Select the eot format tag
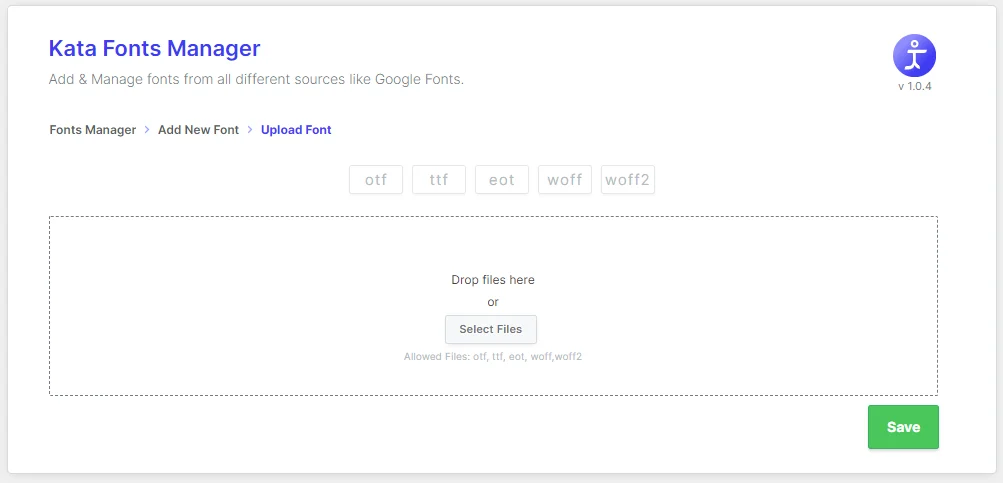This screenshot has width=1003, height=483. 502,180
